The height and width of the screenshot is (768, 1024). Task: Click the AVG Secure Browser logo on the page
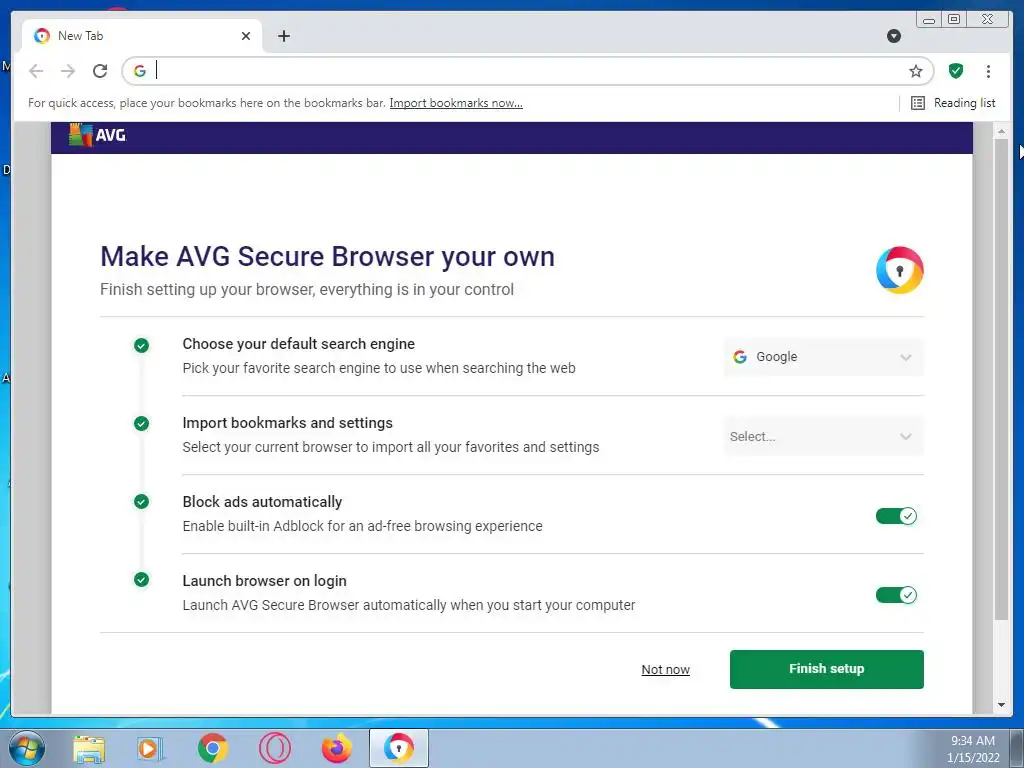(899, 270)
